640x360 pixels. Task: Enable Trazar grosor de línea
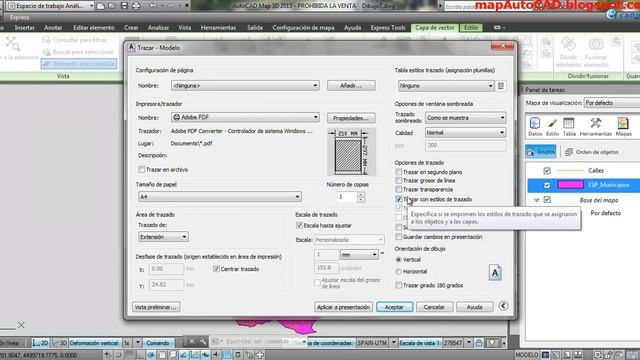click(399, 180)
